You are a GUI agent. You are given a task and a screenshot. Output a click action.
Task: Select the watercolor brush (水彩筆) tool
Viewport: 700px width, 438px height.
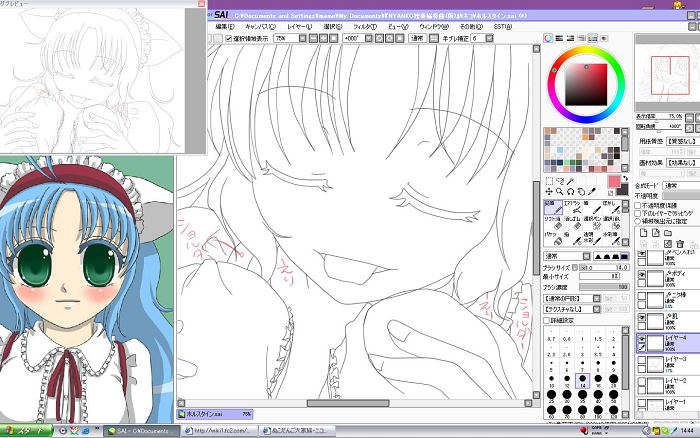point(611,238)
